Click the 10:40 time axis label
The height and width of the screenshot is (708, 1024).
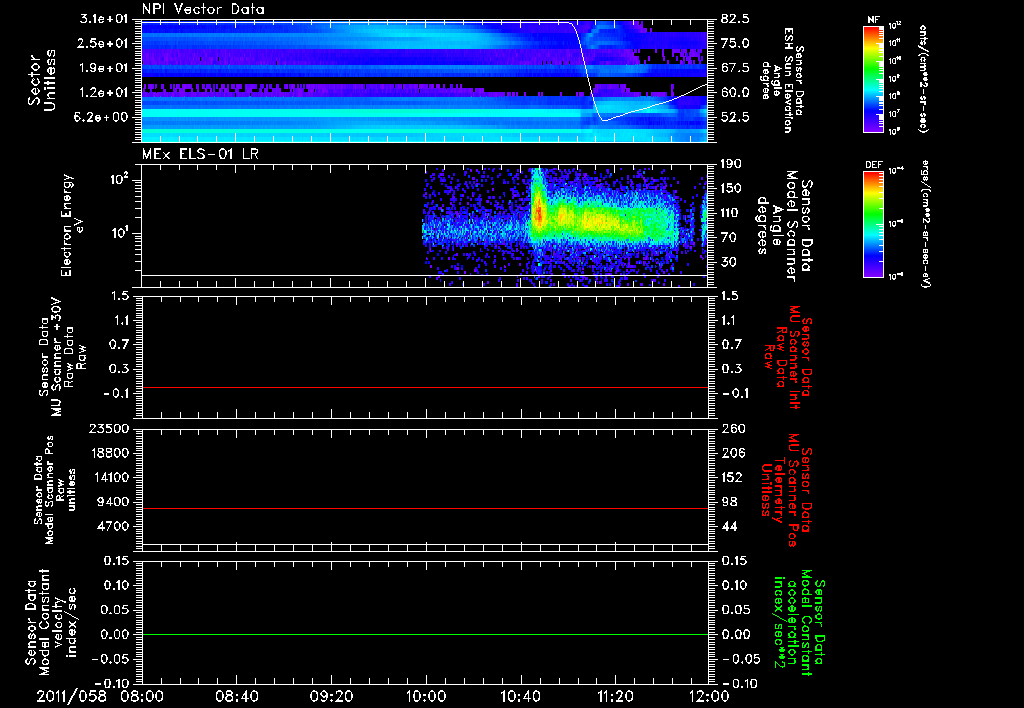(x=520, y=696)
